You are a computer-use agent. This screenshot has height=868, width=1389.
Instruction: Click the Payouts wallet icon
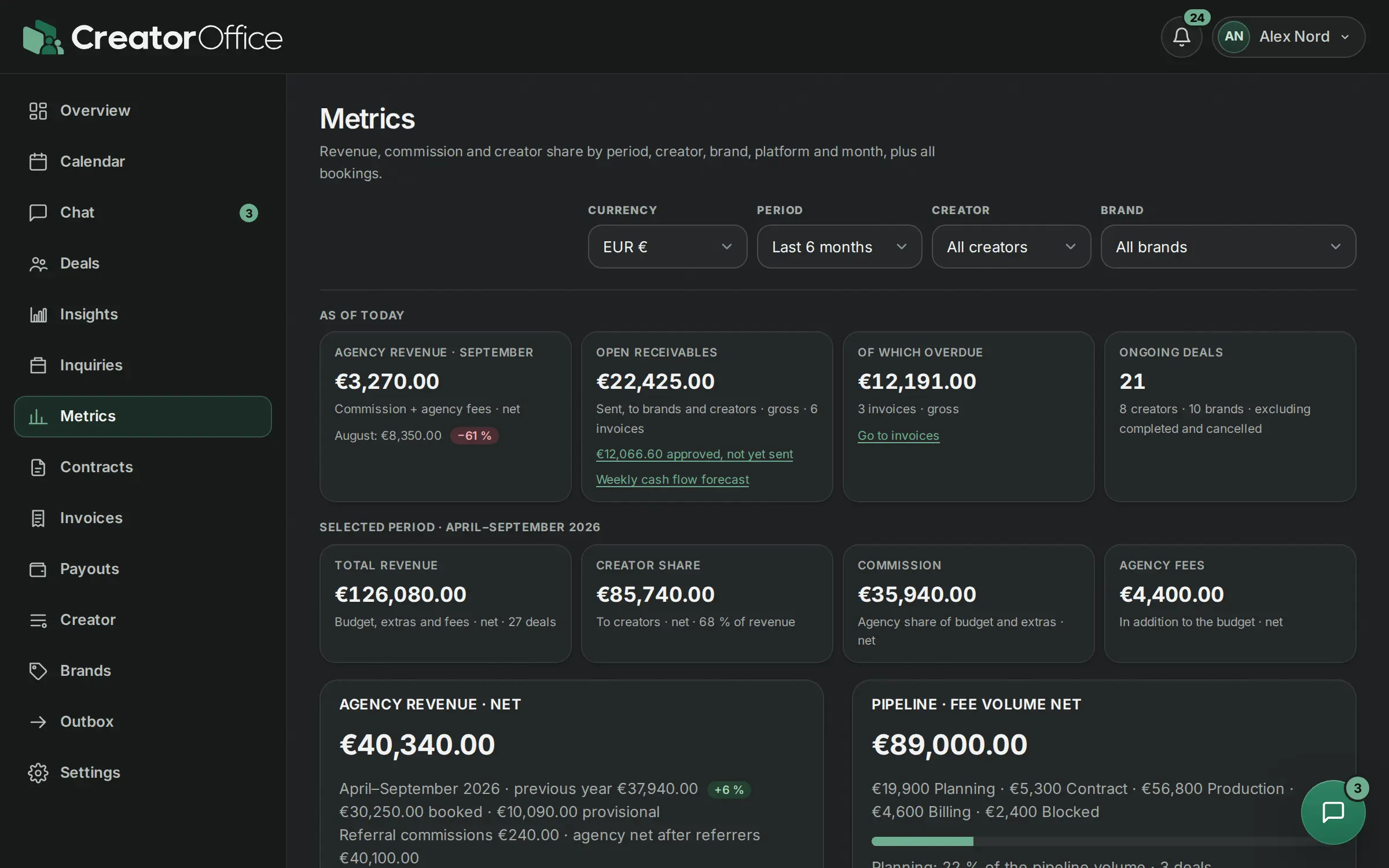(x=38, y=569)
